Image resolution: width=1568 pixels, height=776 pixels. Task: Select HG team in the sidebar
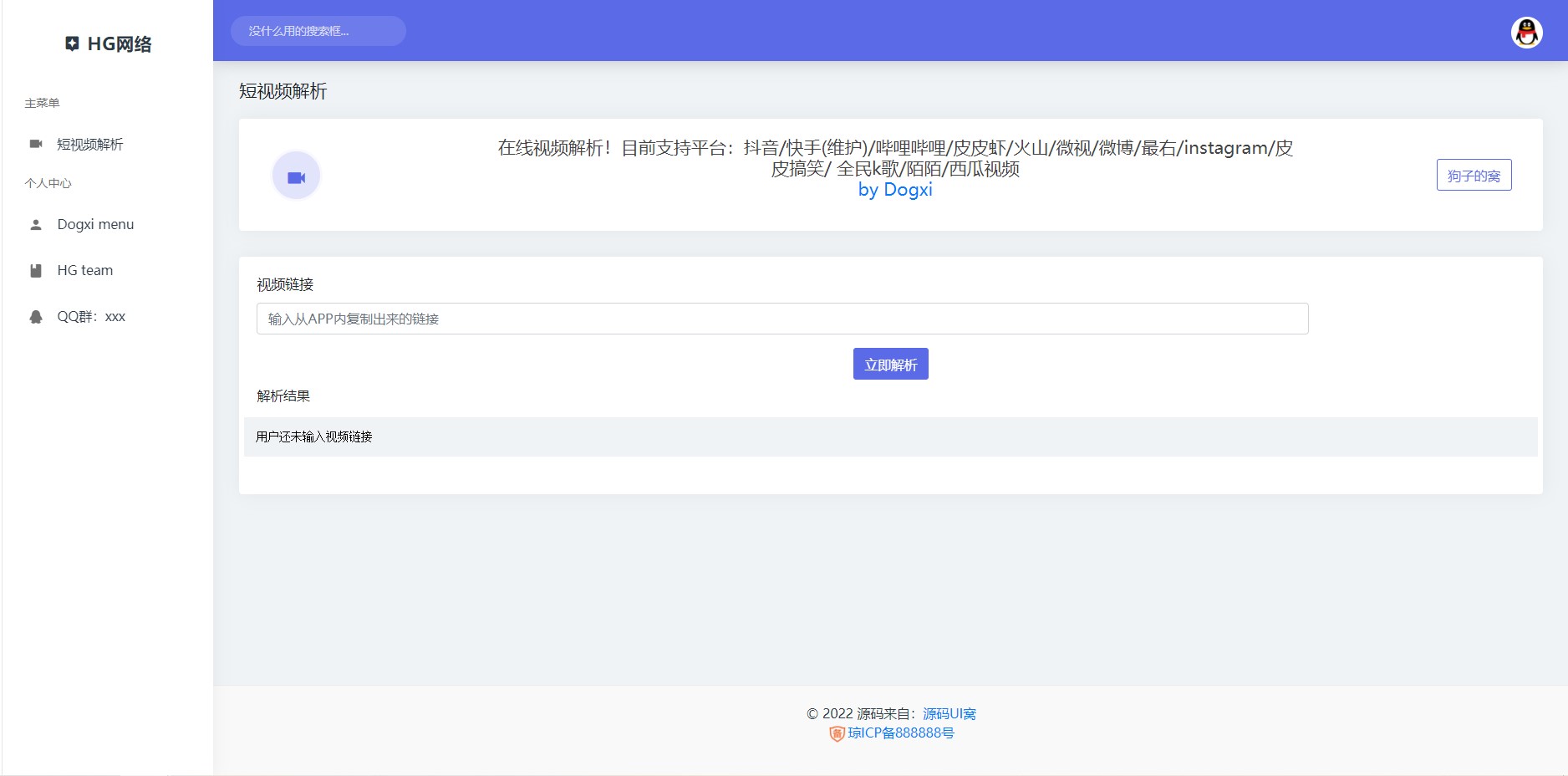pos(84,269)
